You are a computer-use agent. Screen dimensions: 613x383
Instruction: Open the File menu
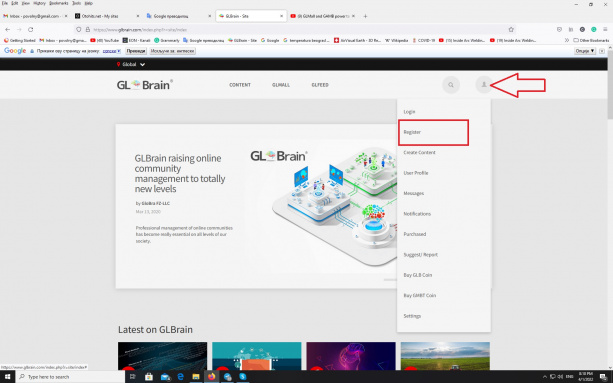pos(5,3)
